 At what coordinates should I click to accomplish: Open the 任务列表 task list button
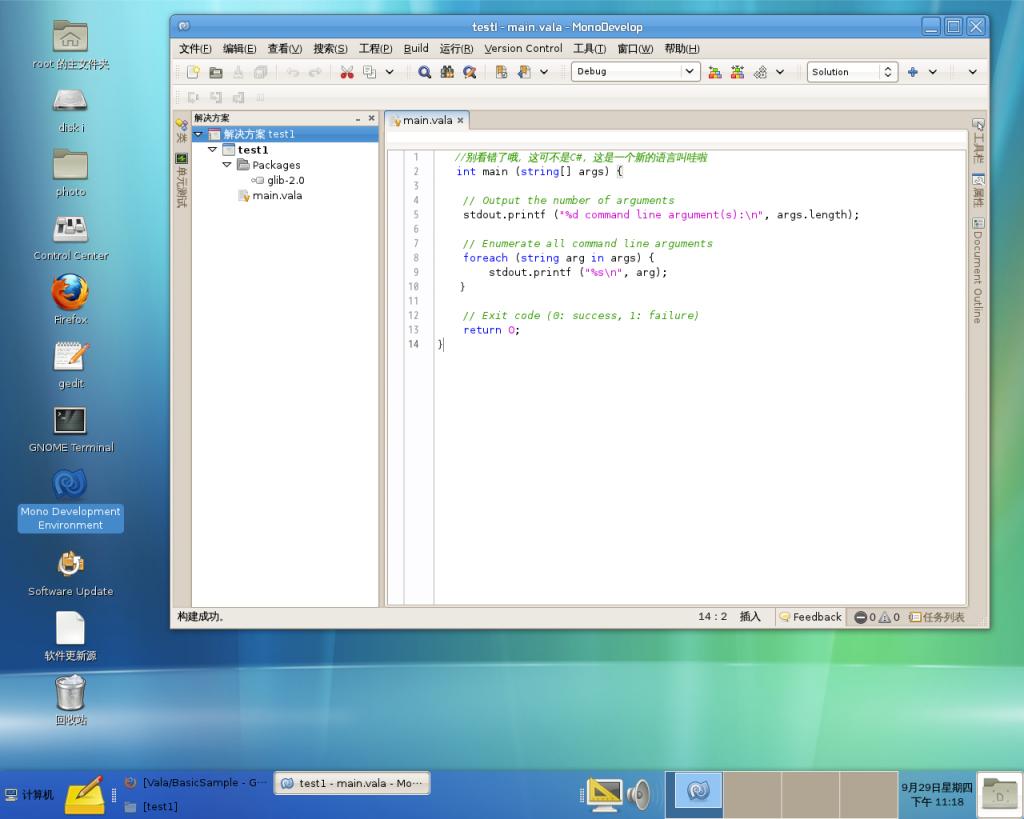[937, 617]
